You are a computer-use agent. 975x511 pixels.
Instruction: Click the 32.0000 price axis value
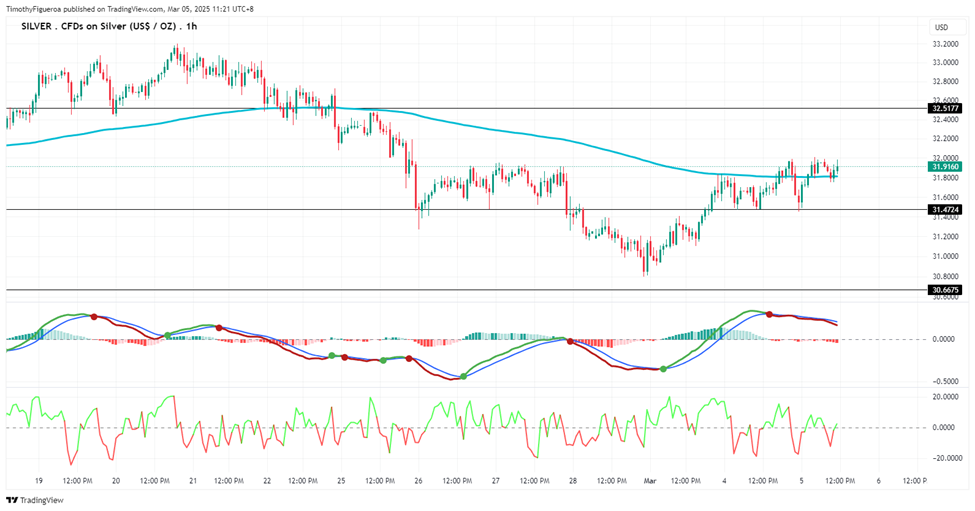click(x=945, y=159)
